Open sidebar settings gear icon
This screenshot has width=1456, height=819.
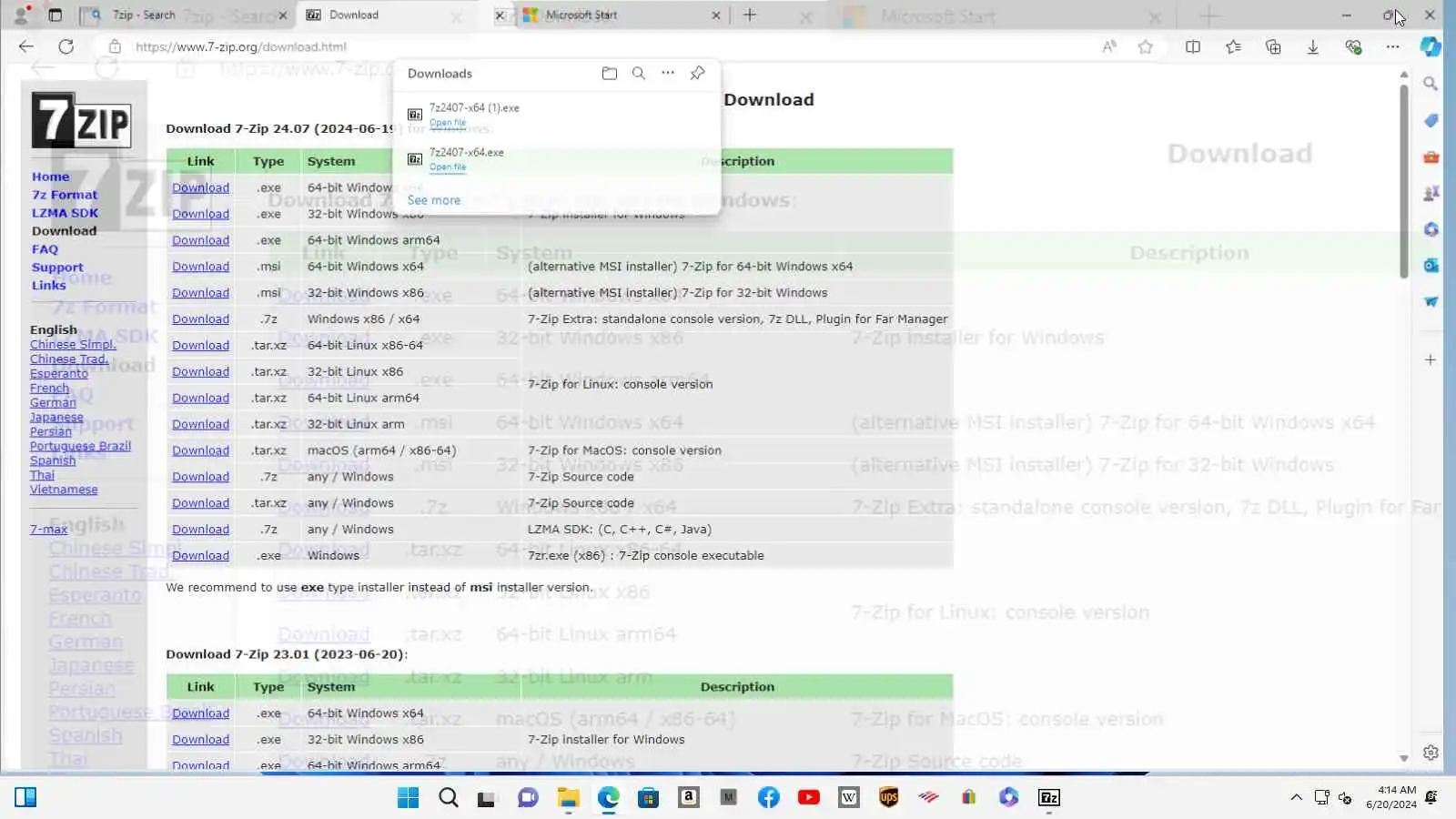point(1431,753)
